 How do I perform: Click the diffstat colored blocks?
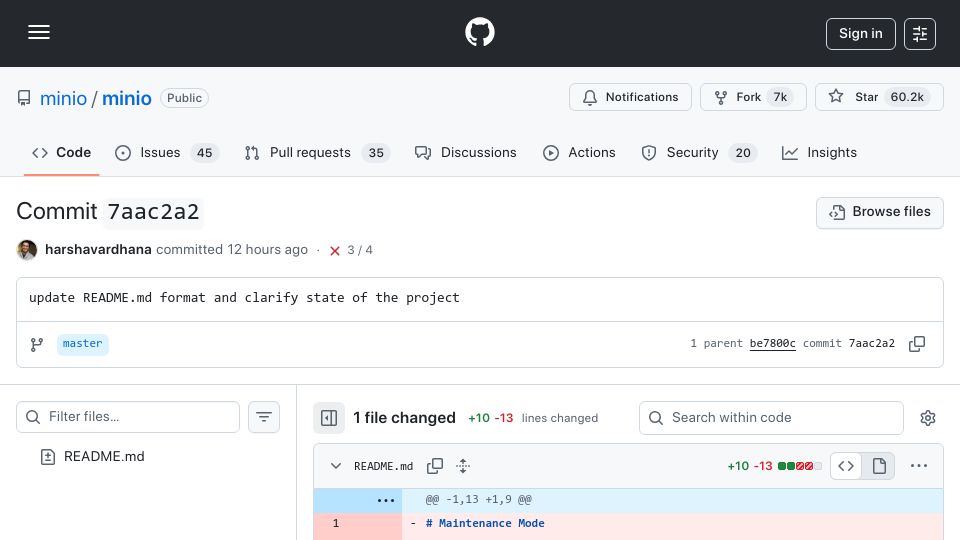[x=800, y=467]
